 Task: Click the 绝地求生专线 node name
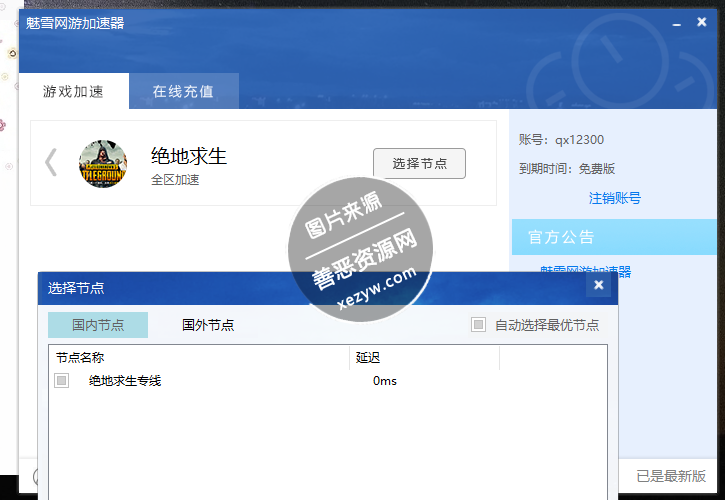(x=125, y=381)
